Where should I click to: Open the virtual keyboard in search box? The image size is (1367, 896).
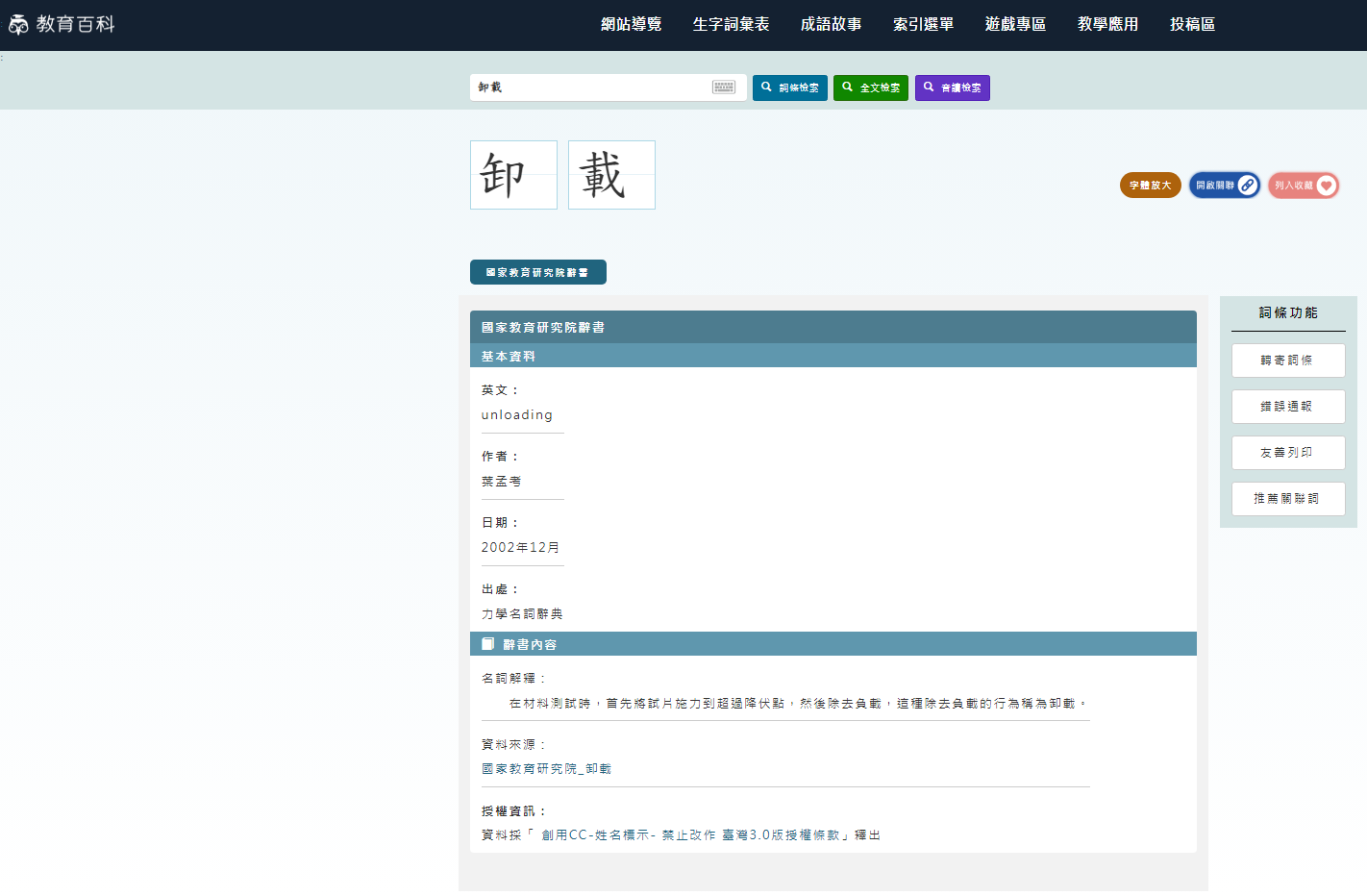[724, 87]
